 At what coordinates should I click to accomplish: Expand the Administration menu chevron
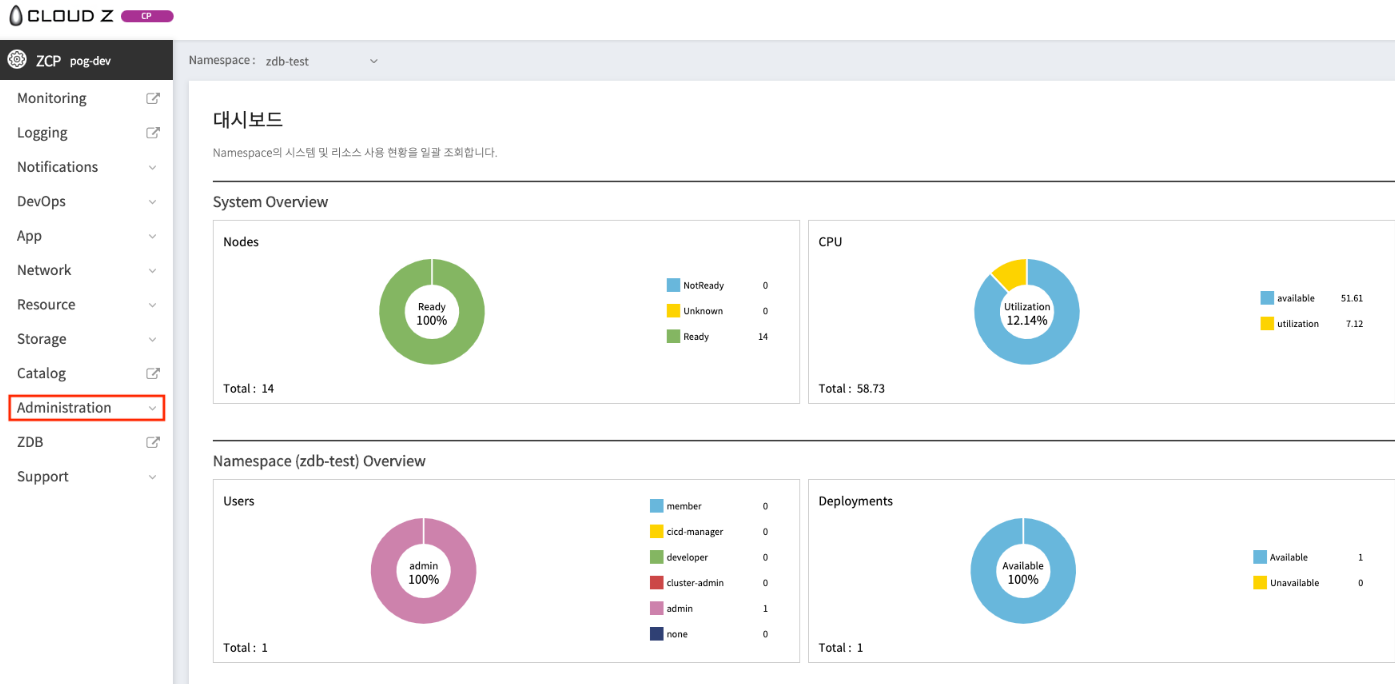(x=153, y=408)
